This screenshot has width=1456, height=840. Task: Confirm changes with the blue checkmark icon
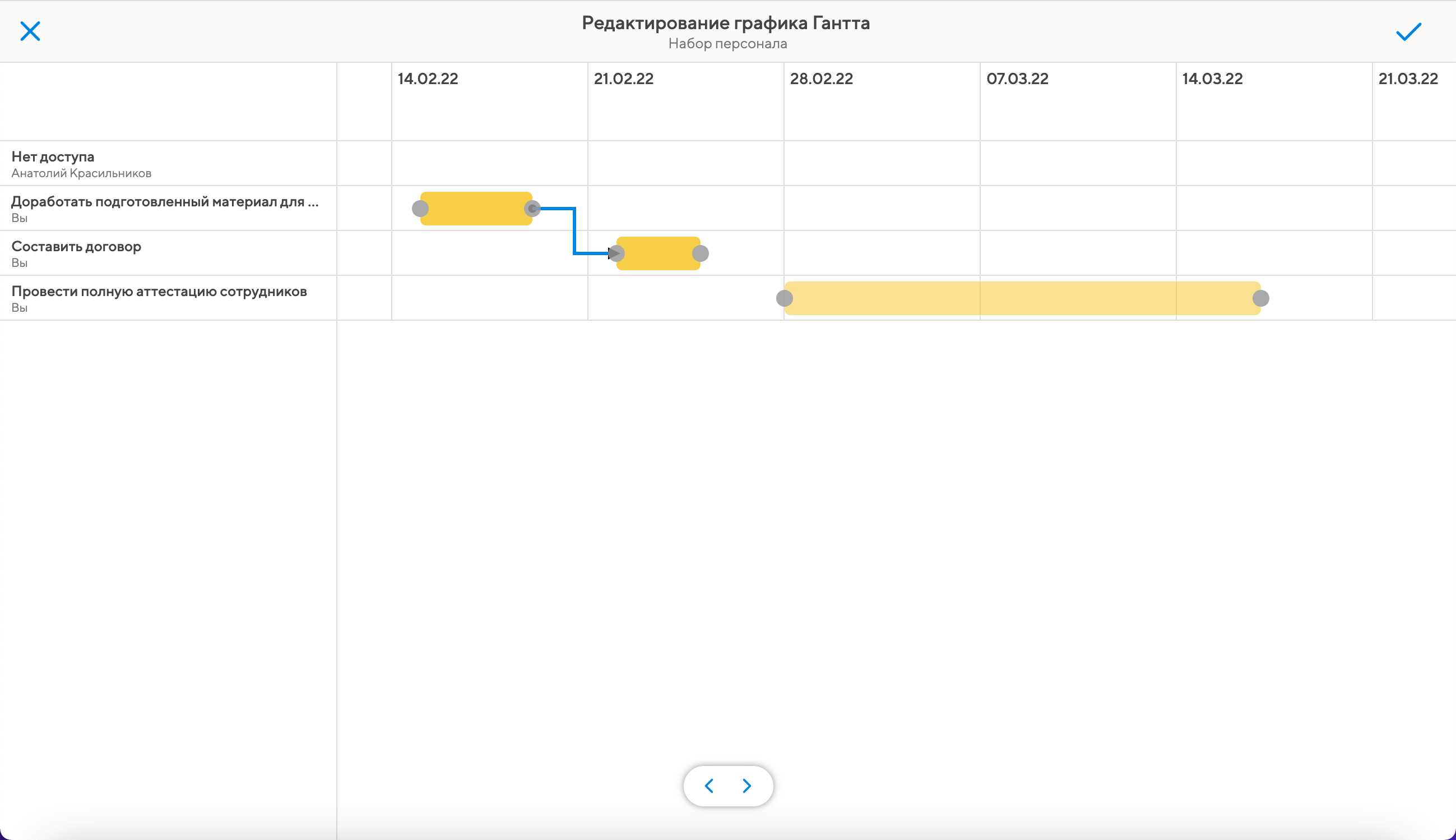point(1408,32)
